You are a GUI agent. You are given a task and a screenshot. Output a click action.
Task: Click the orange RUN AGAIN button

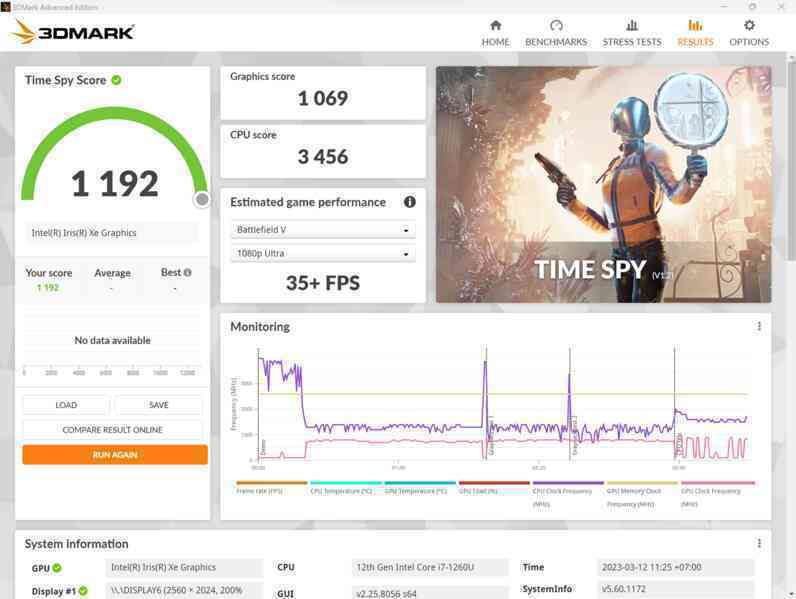tap(115, 455)
